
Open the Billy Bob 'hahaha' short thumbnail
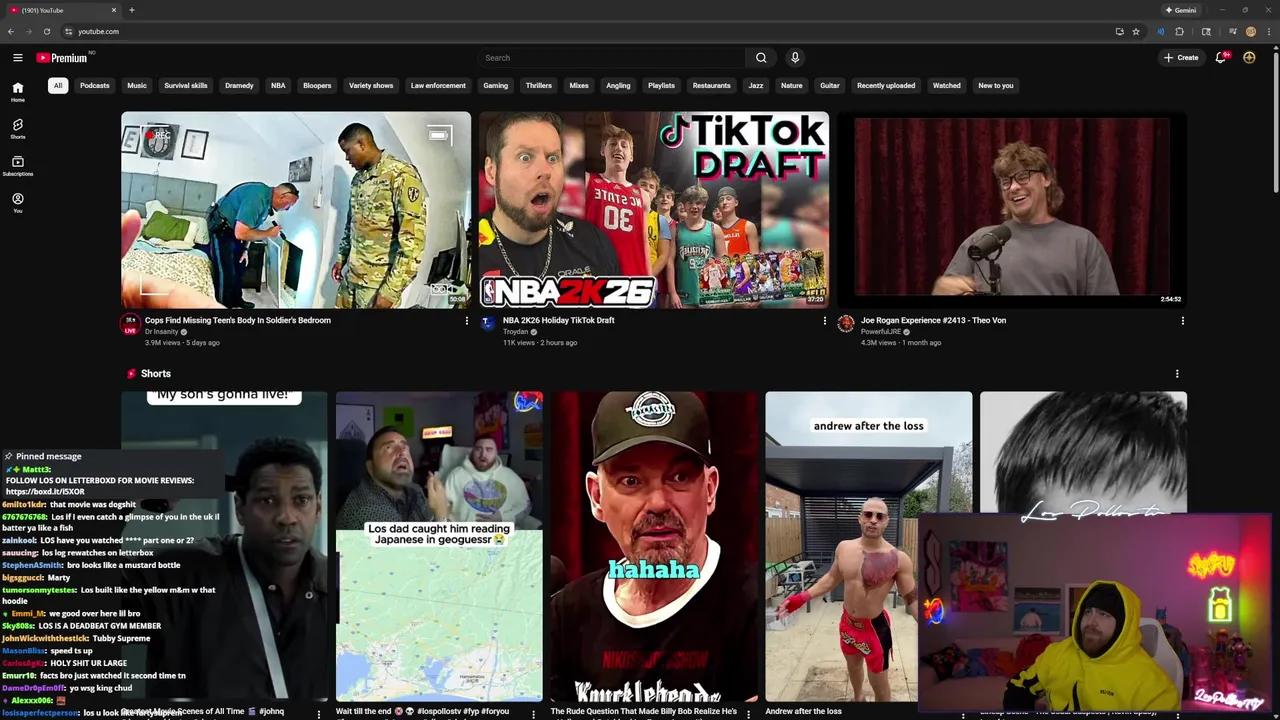654,546
